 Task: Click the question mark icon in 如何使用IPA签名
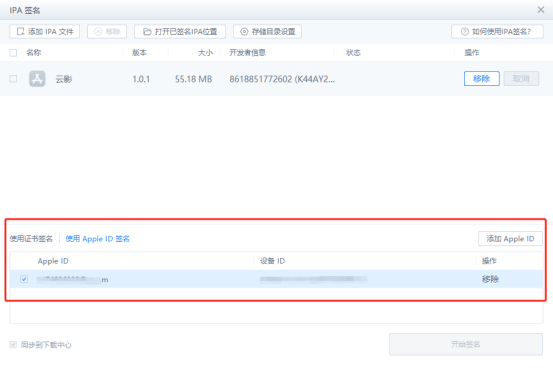(465, 32)
